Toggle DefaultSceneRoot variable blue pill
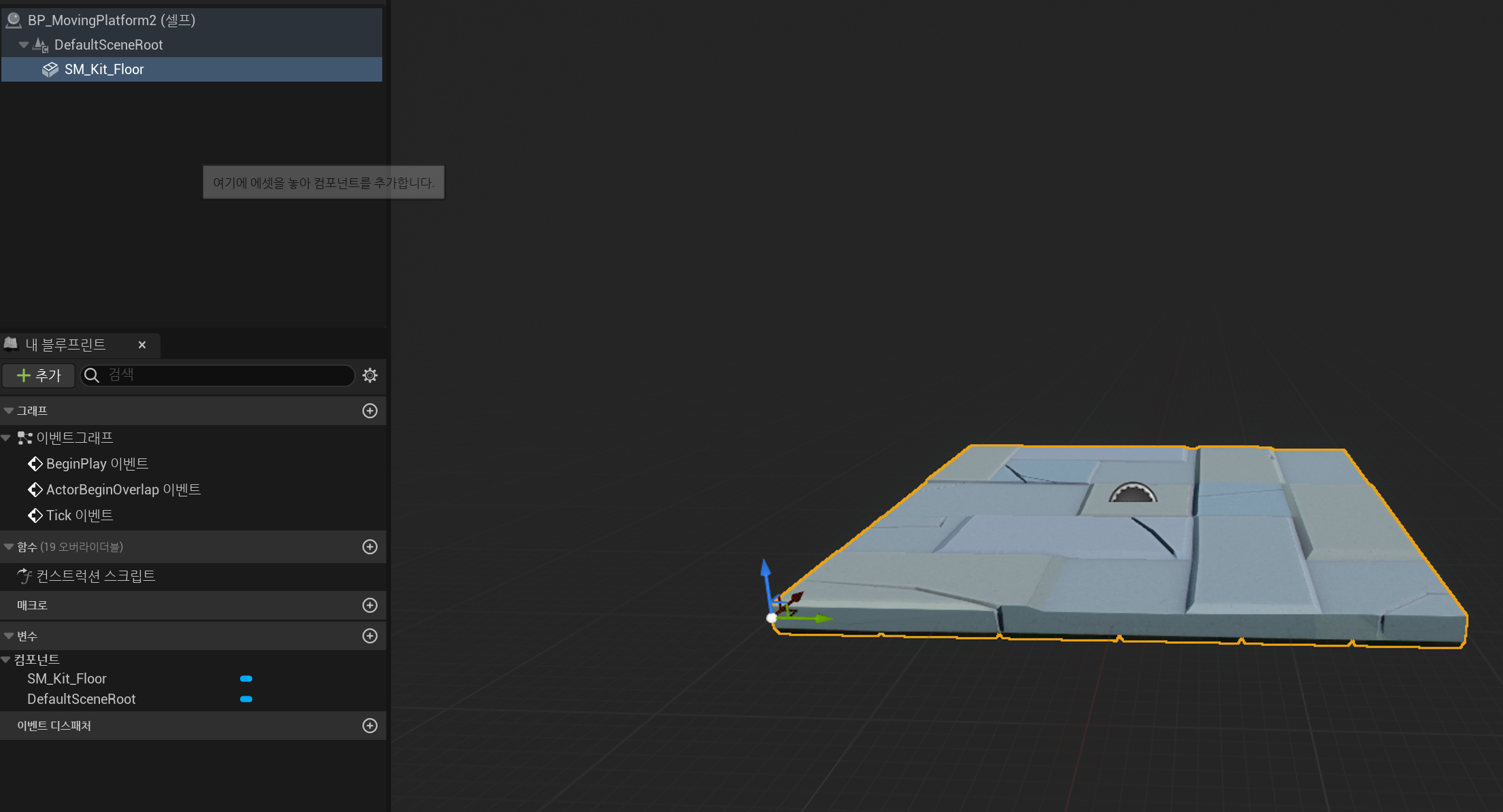 click(246, 699)
